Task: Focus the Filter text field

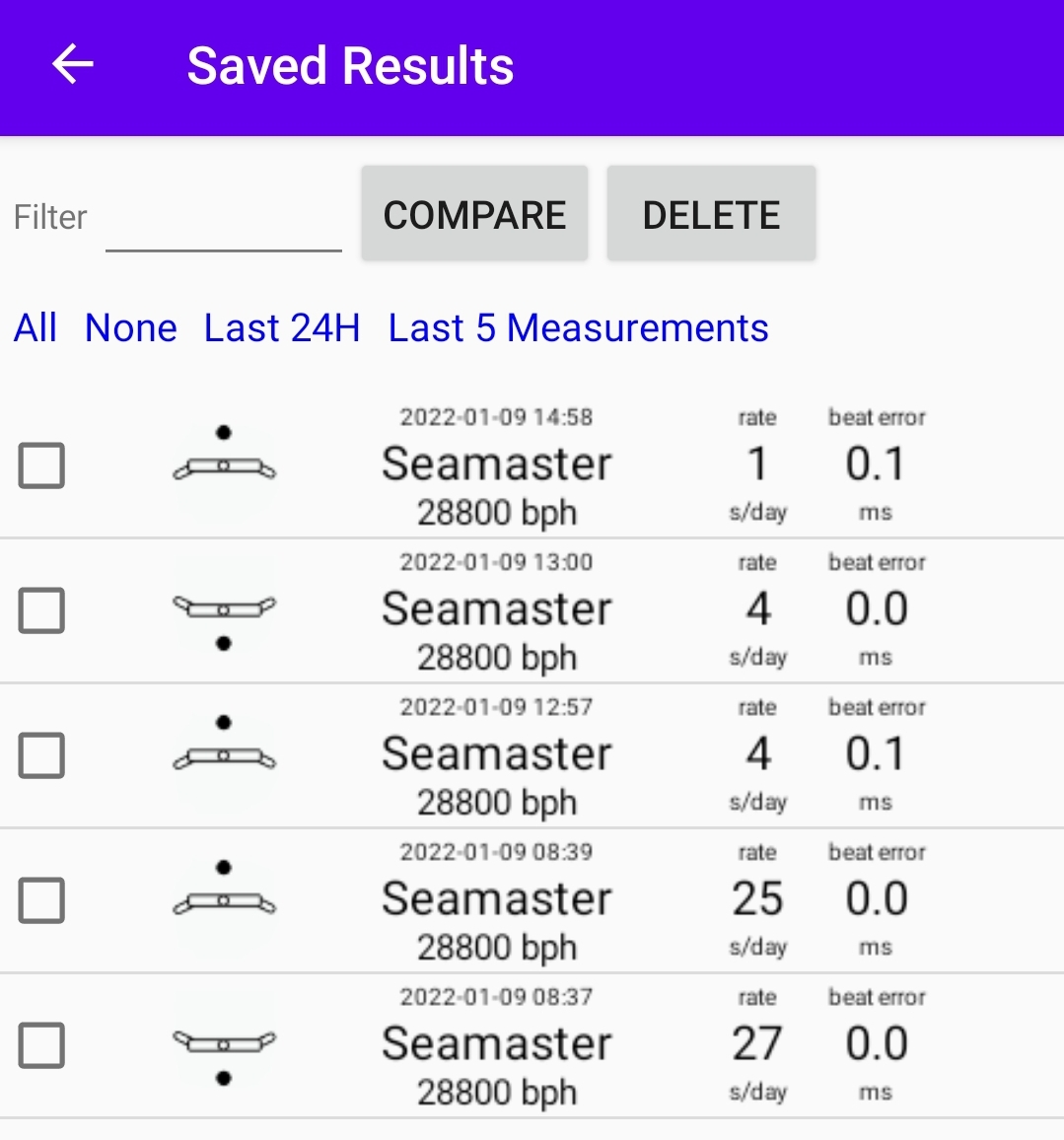Action: pyautogui.click(x=224, y=221)
